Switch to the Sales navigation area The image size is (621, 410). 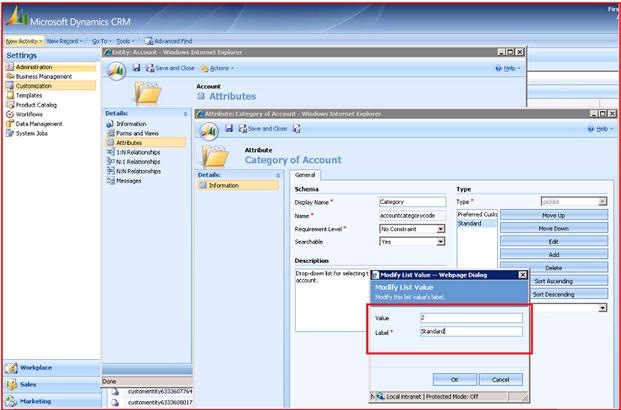[31, 384]
